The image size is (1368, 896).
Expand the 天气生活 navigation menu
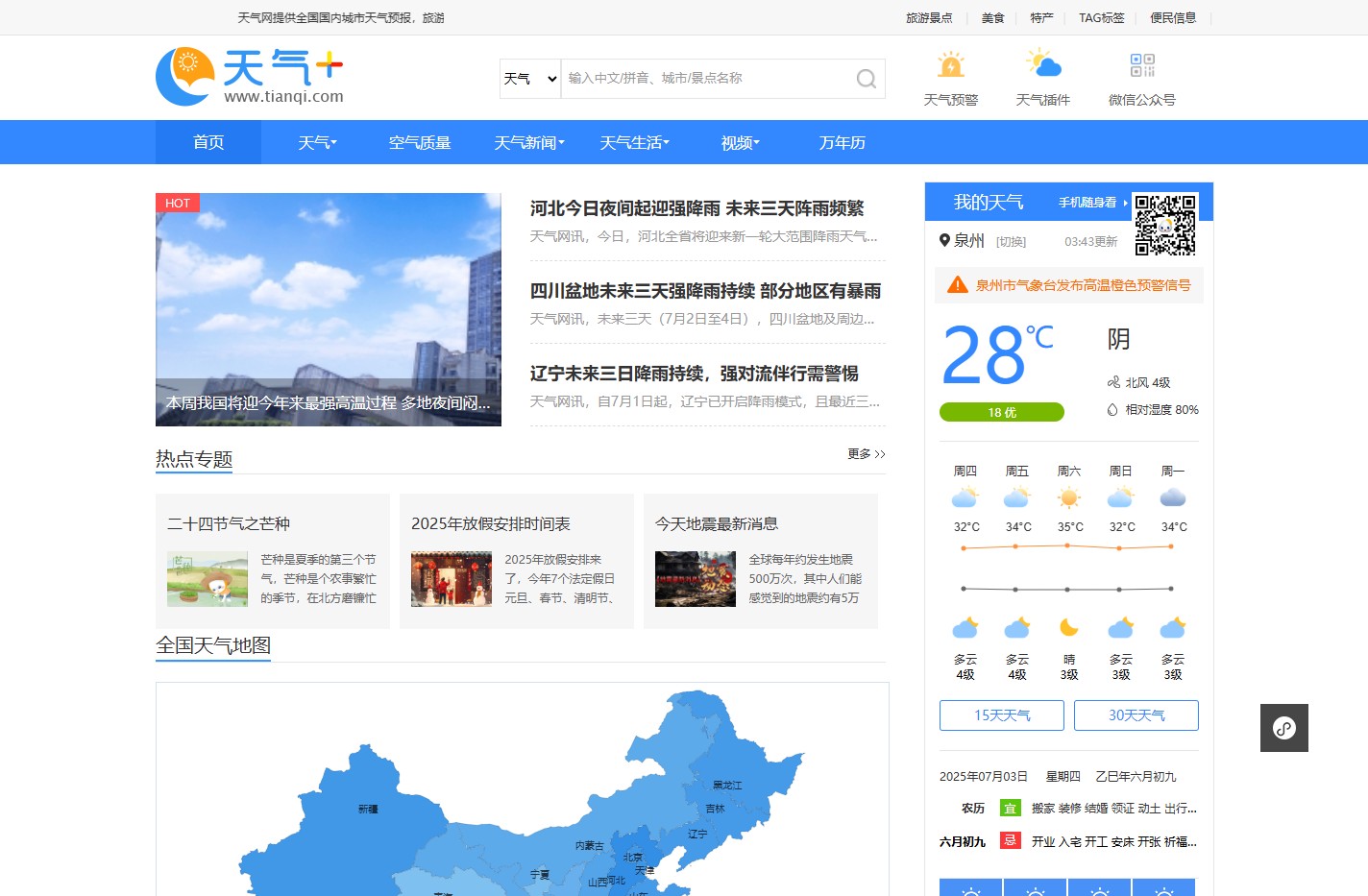[634, 142]
